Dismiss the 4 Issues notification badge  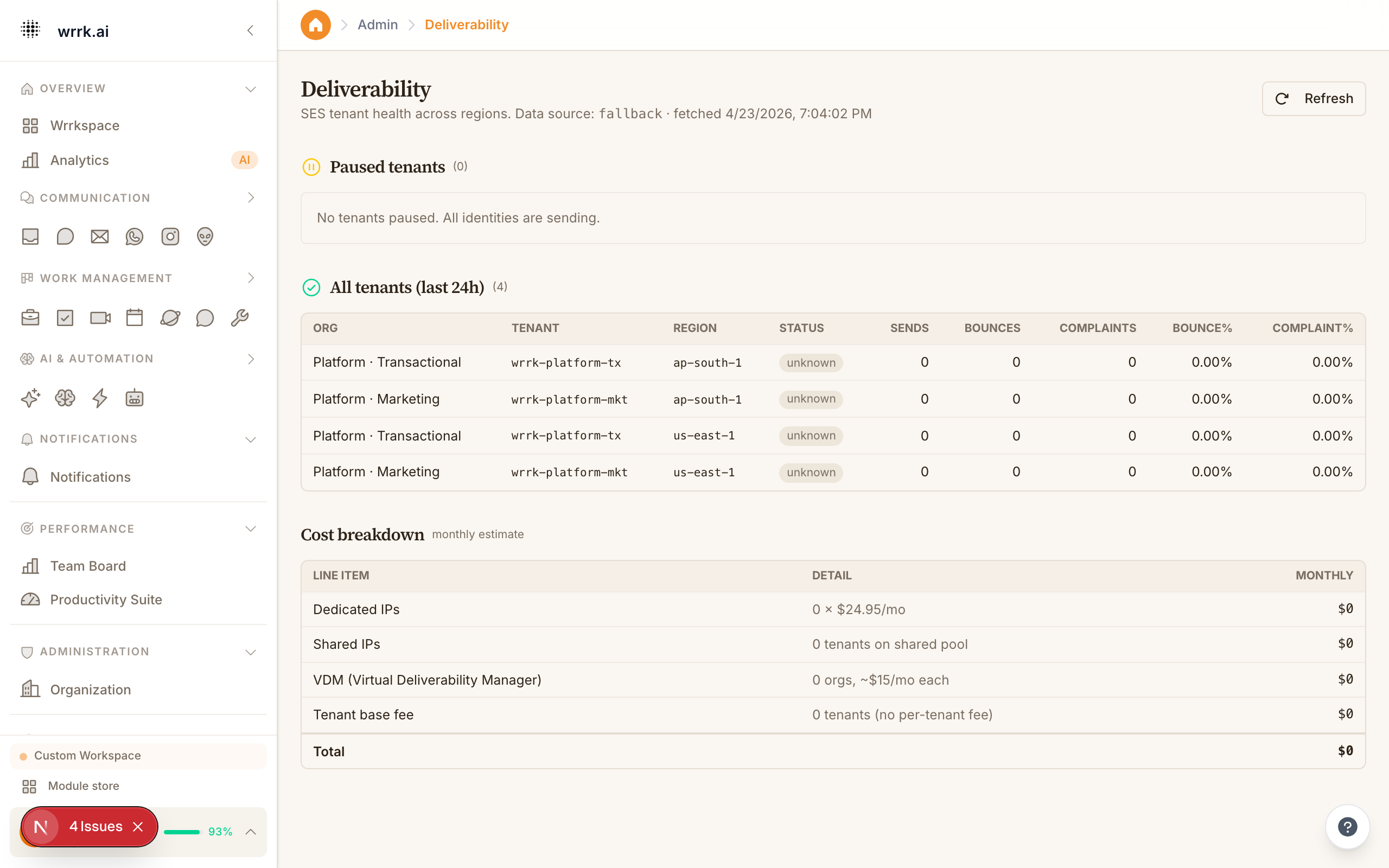138,827
